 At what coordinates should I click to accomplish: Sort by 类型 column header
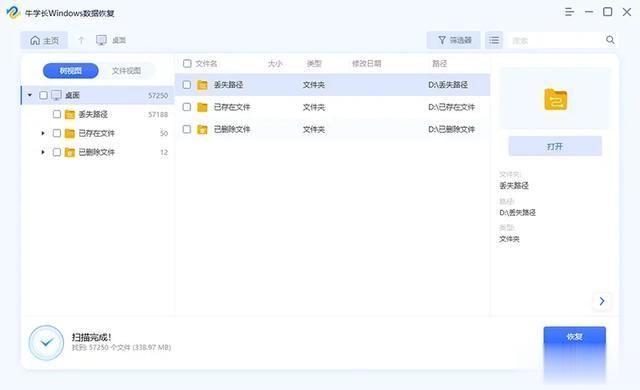[x=314, y=64]
